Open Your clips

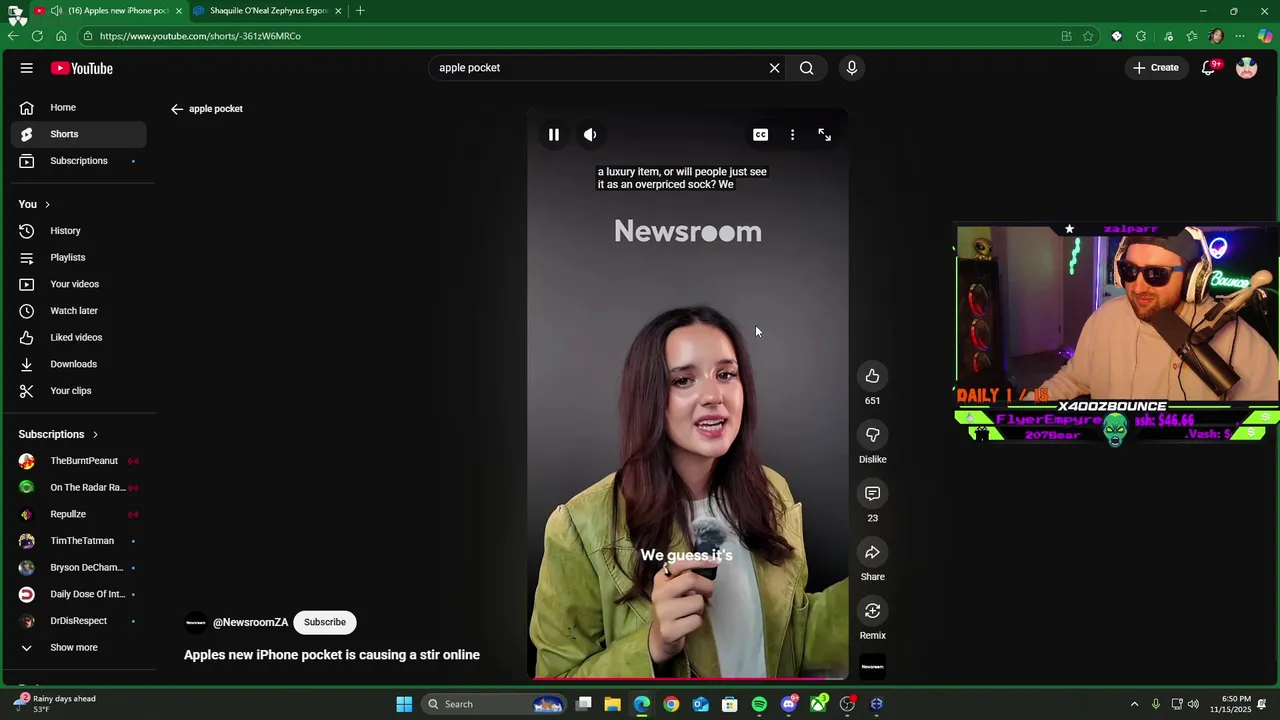[x=78, y=391]
